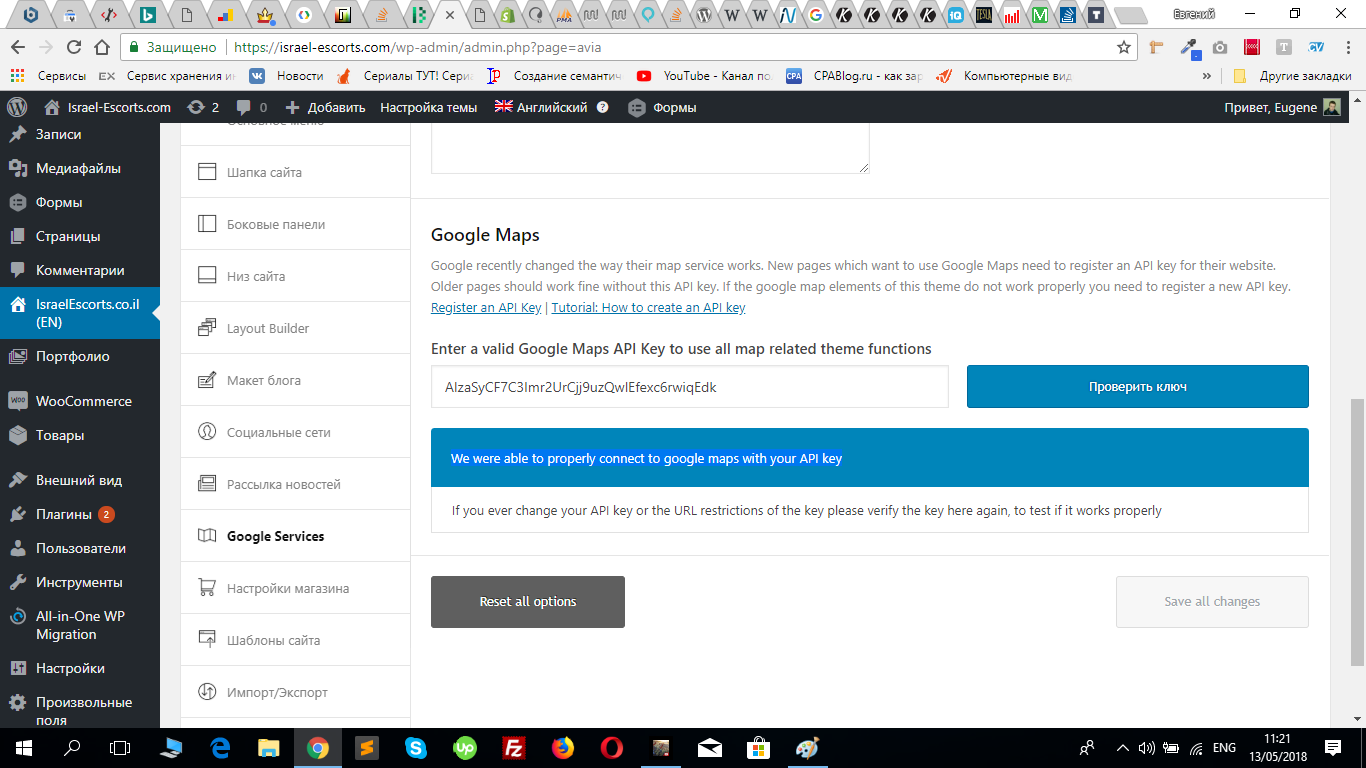The image size is (1366, 768).
Task: Open Пользователи in the admin menu
Action: tap(80, 548)
